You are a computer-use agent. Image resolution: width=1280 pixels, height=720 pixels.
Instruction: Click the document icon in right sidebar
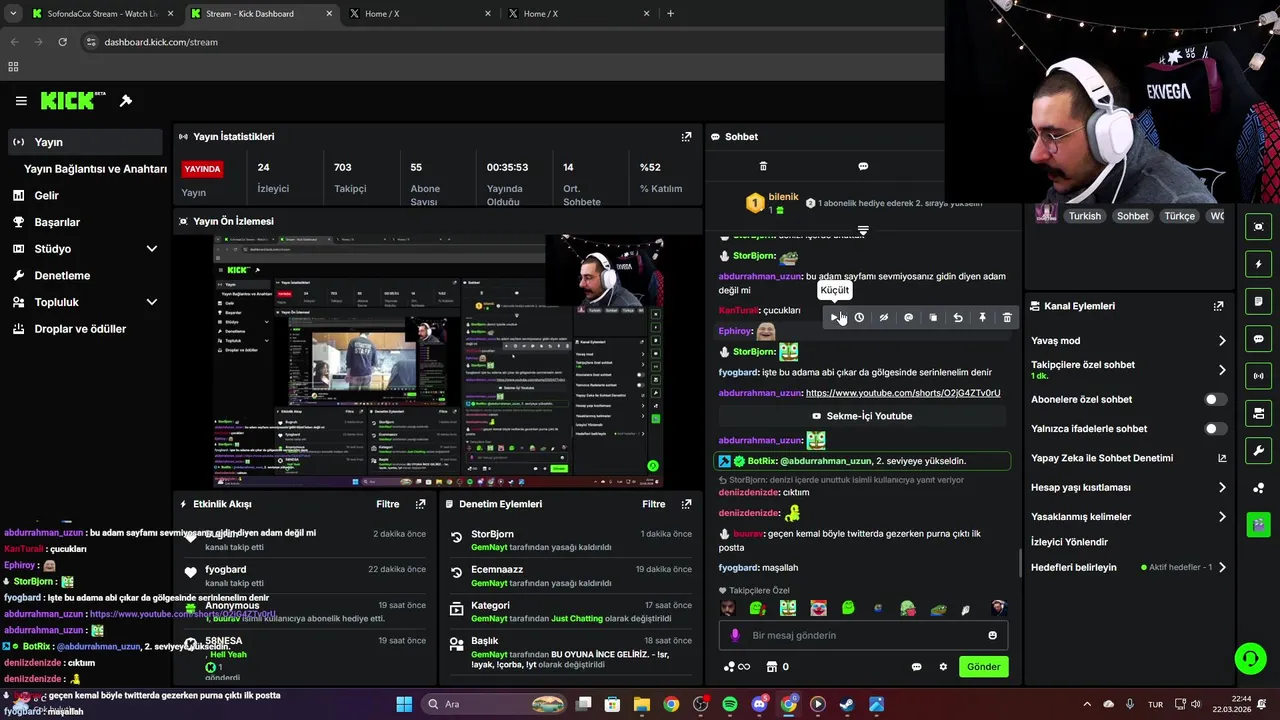1258,301
